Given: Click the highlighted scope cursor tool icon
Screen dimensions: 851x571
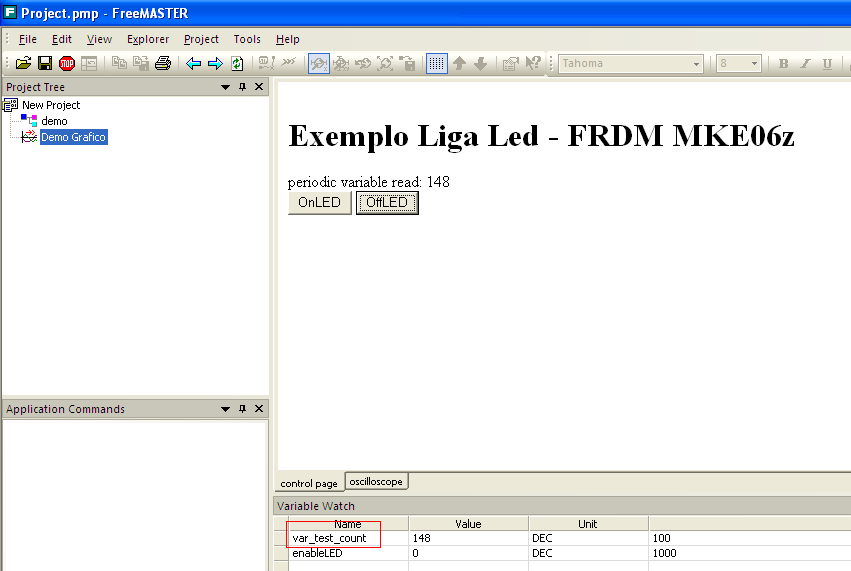Looking at the screenshot, I should pos(319,64).
